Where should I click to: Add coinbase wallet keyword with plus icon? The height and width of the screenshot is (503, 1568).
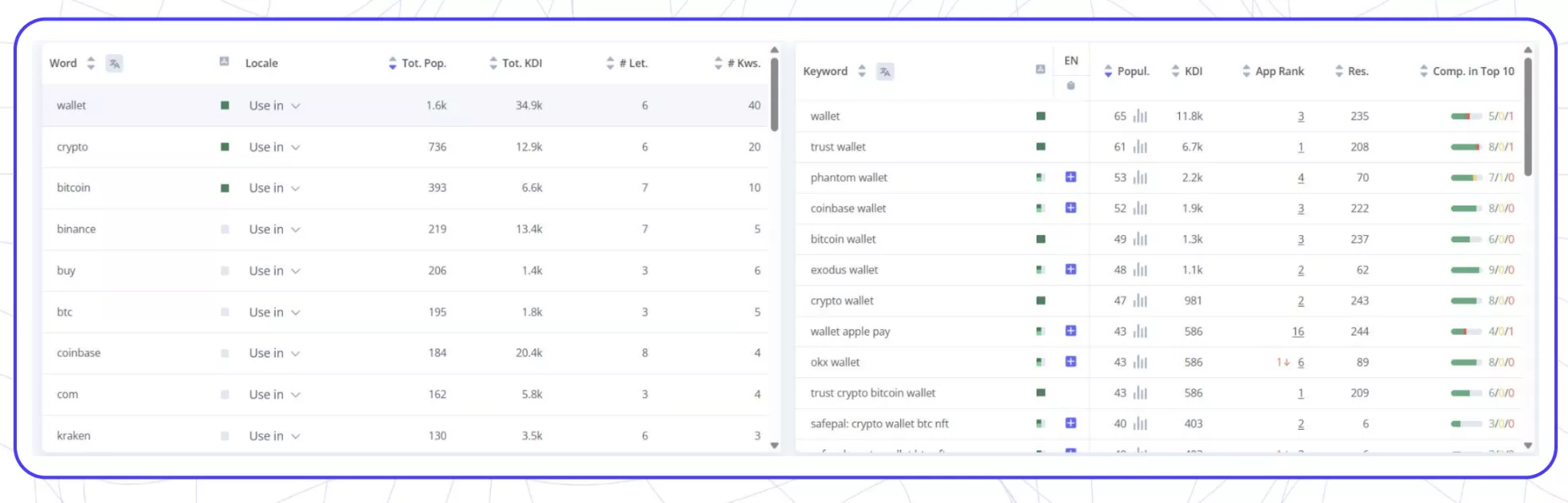click(x=1071, y=208)
